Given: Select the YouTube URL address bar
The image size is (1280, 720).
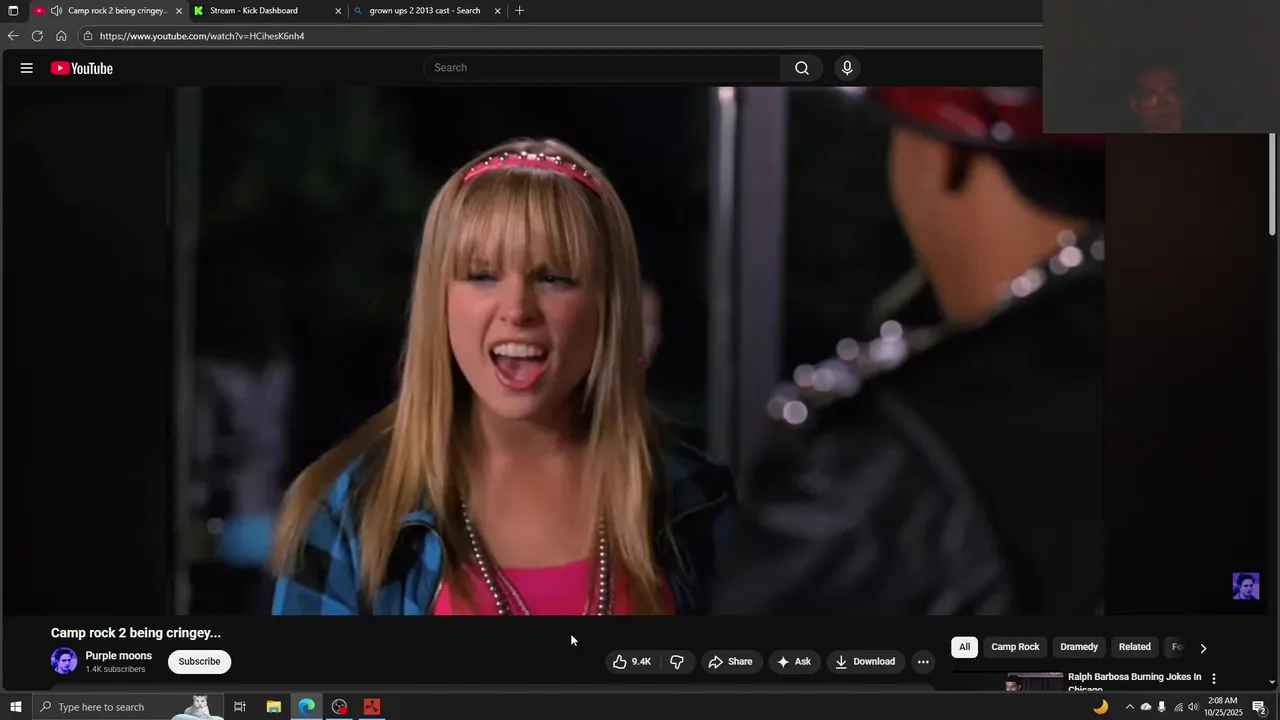Looking at the screenshot, I should (560, 36).
